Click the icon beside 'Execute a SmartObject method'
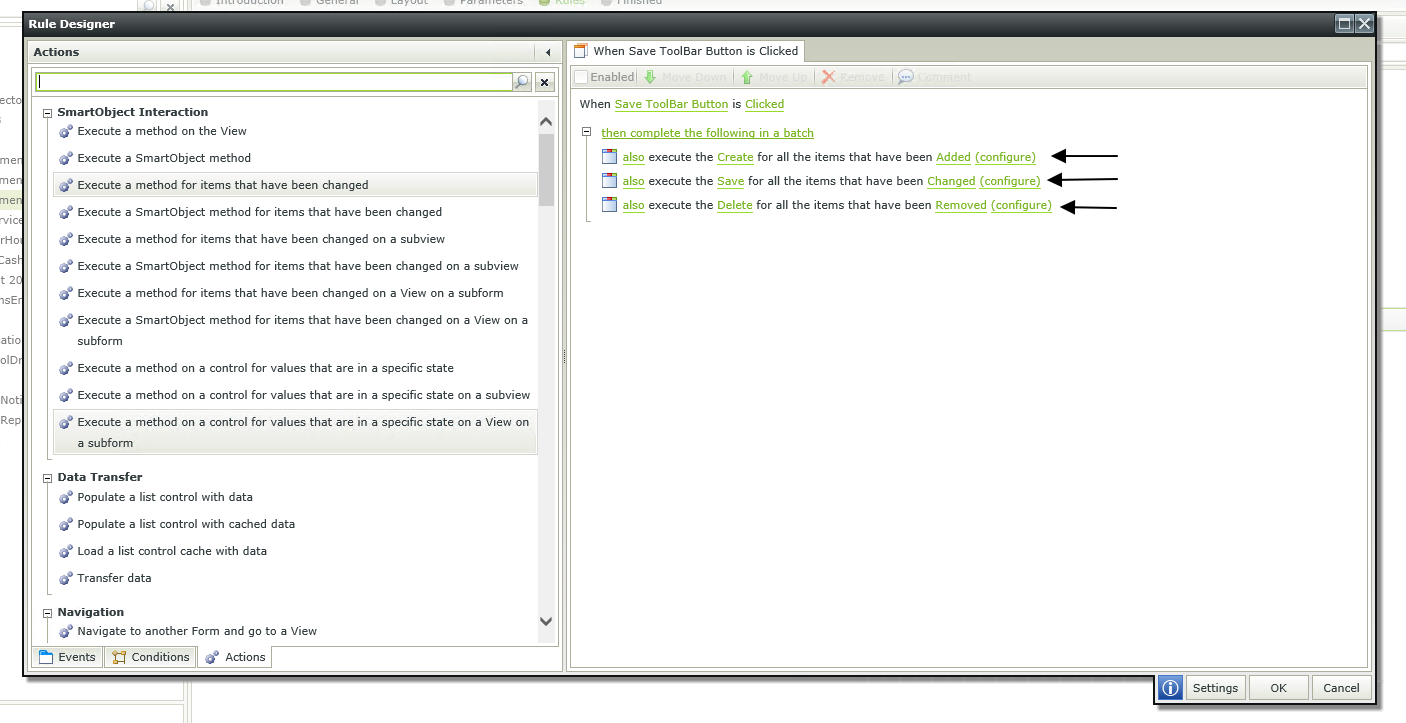The image size is (1406, 723). coord(66,158)
